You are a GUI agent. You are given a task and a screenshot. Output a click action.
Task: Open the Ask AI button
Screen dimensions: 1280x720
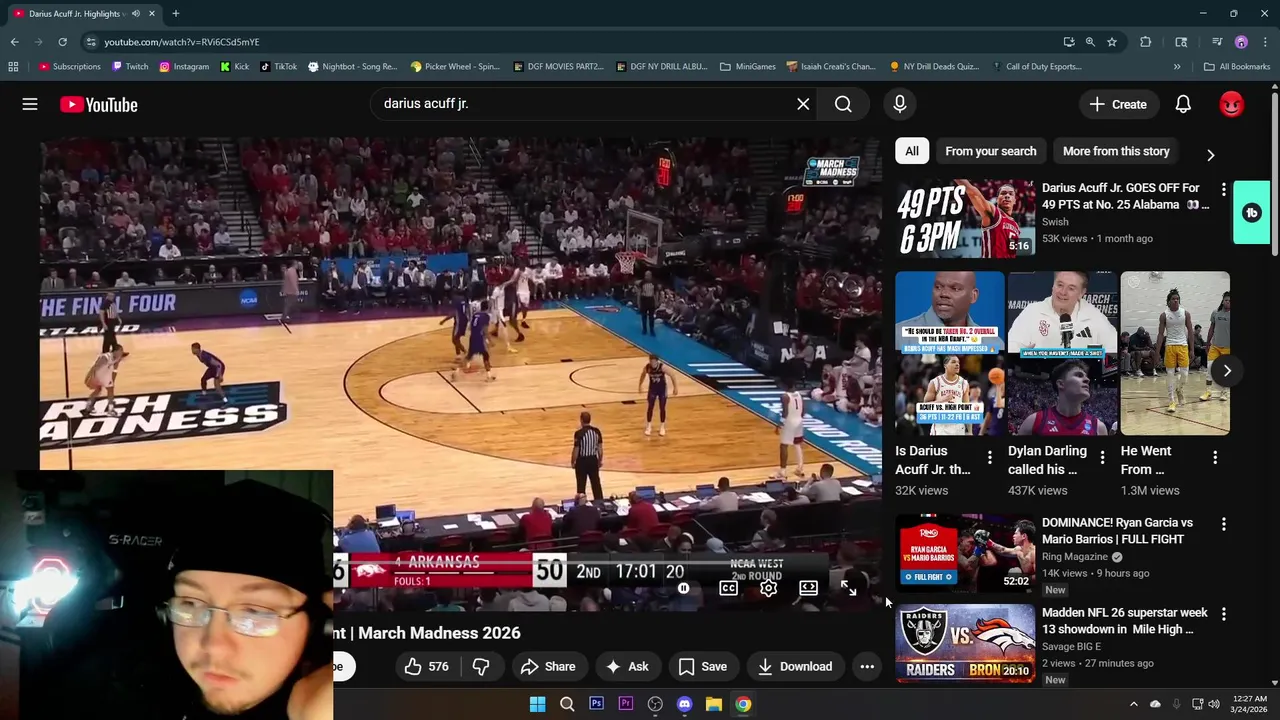pos(627,667)
